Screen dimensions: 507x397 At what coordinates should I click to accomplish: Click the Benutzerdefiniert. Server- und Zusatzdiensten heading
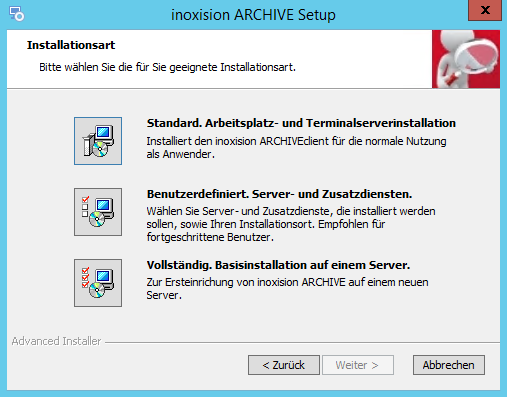point(279,194)
